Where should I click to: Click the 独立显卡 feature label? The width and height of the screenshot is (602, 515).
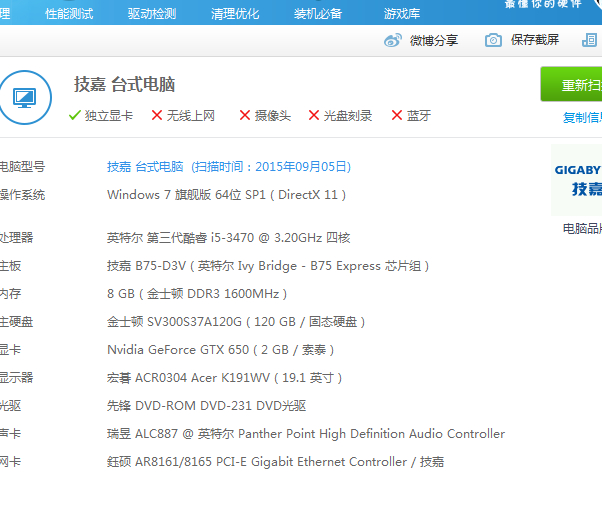(x=109, y=116)
